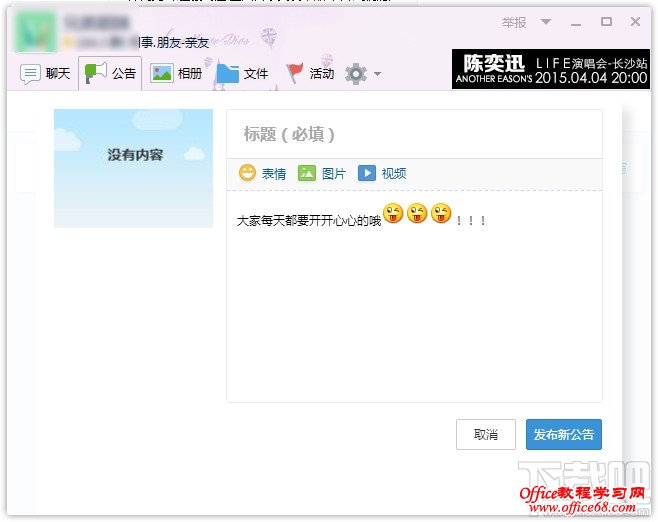Click the 发布新公告 publish button
Image resolution: width=658 pixels, height=522 pixels.
(564, 434)
